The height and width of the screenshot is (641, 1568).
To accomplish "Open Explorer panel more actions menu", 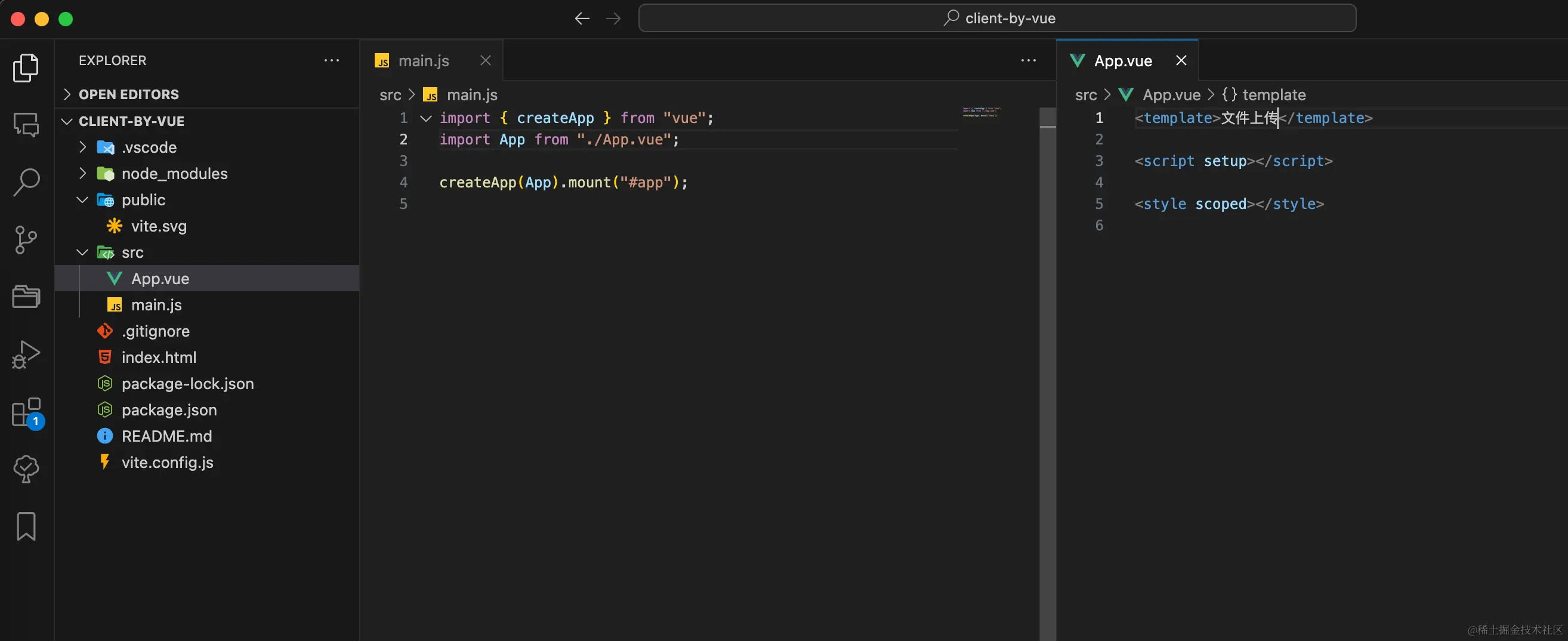I will [332, 60].
